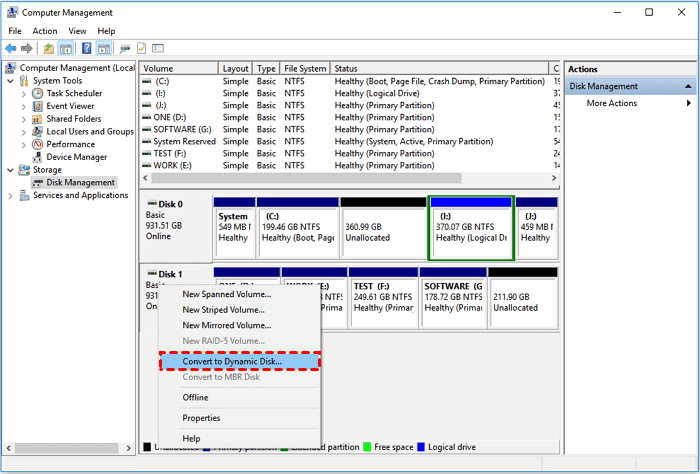
Task: Click the Up one level folder icon
Action: [48, 48]
